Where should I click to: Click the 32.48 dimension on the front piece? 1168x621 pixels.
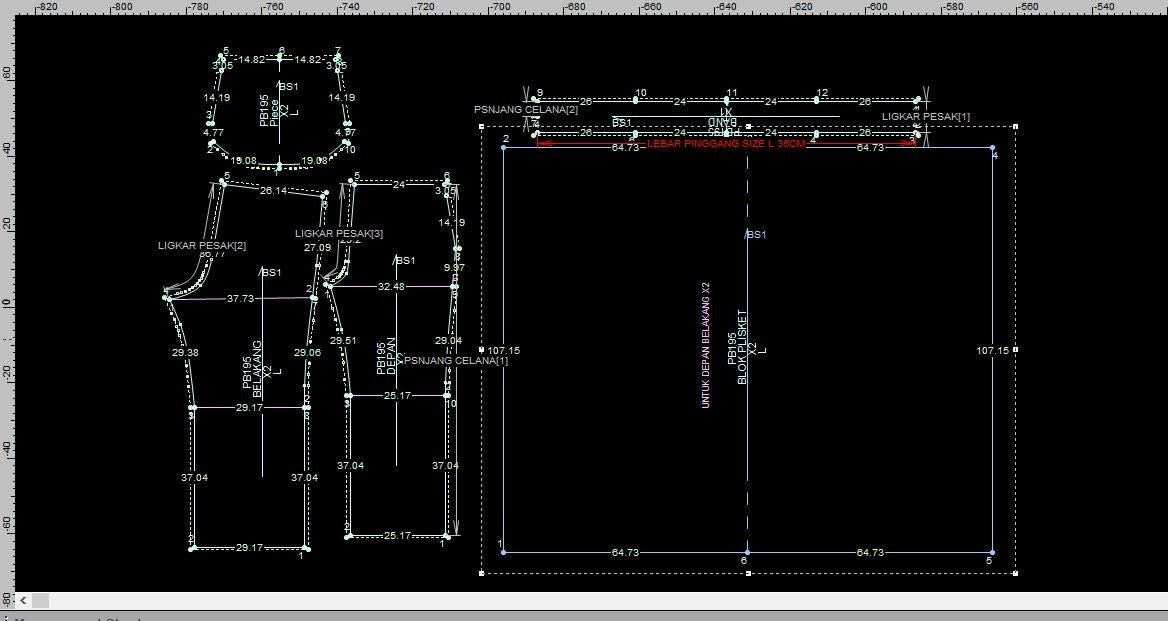click(391, 287)
